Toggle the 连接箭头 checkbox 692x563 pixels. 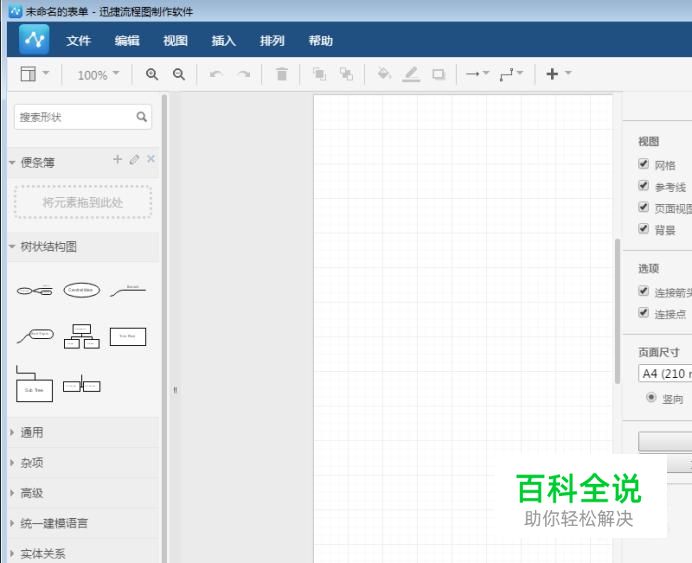point(643,291)
